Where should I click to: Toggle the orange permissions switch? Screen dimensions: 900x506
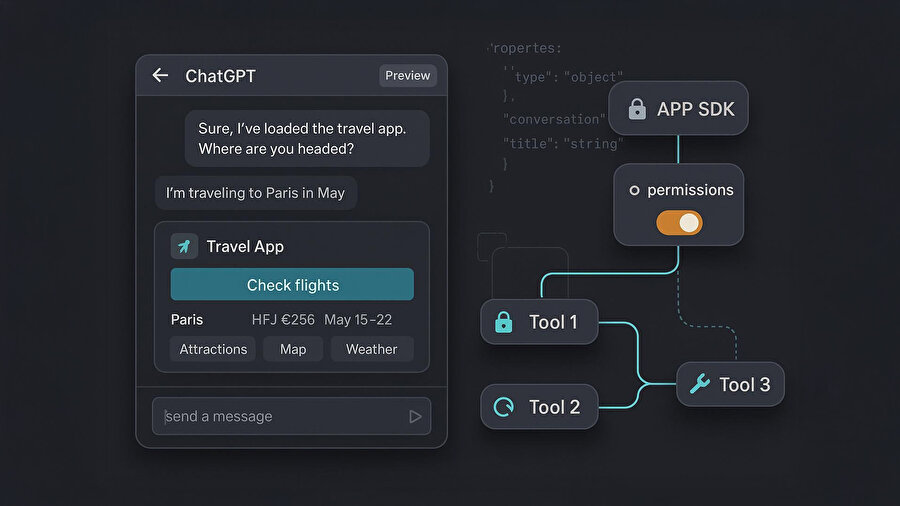[x=679, y=223]
